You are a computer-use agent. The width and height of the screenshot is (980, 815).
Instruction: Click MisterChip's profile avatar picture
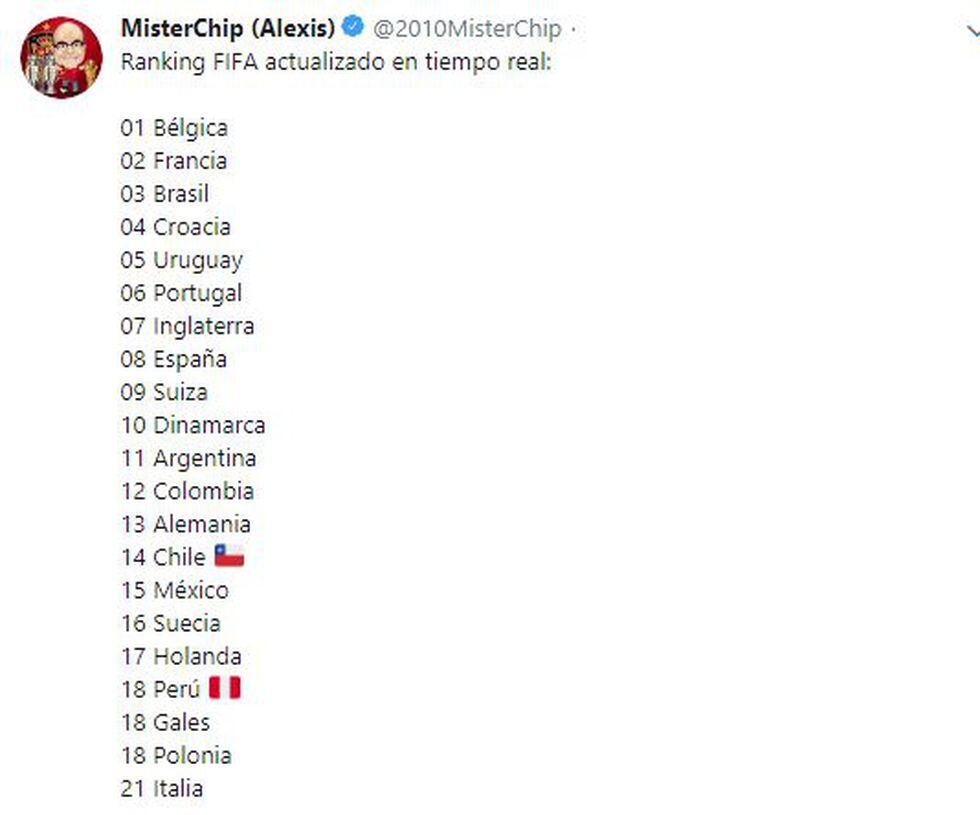[61, 57]
